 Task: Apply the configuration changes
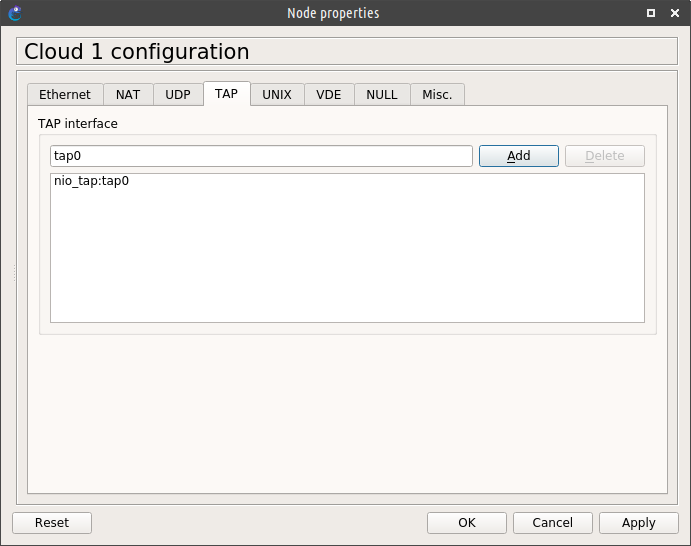point(638,523)
